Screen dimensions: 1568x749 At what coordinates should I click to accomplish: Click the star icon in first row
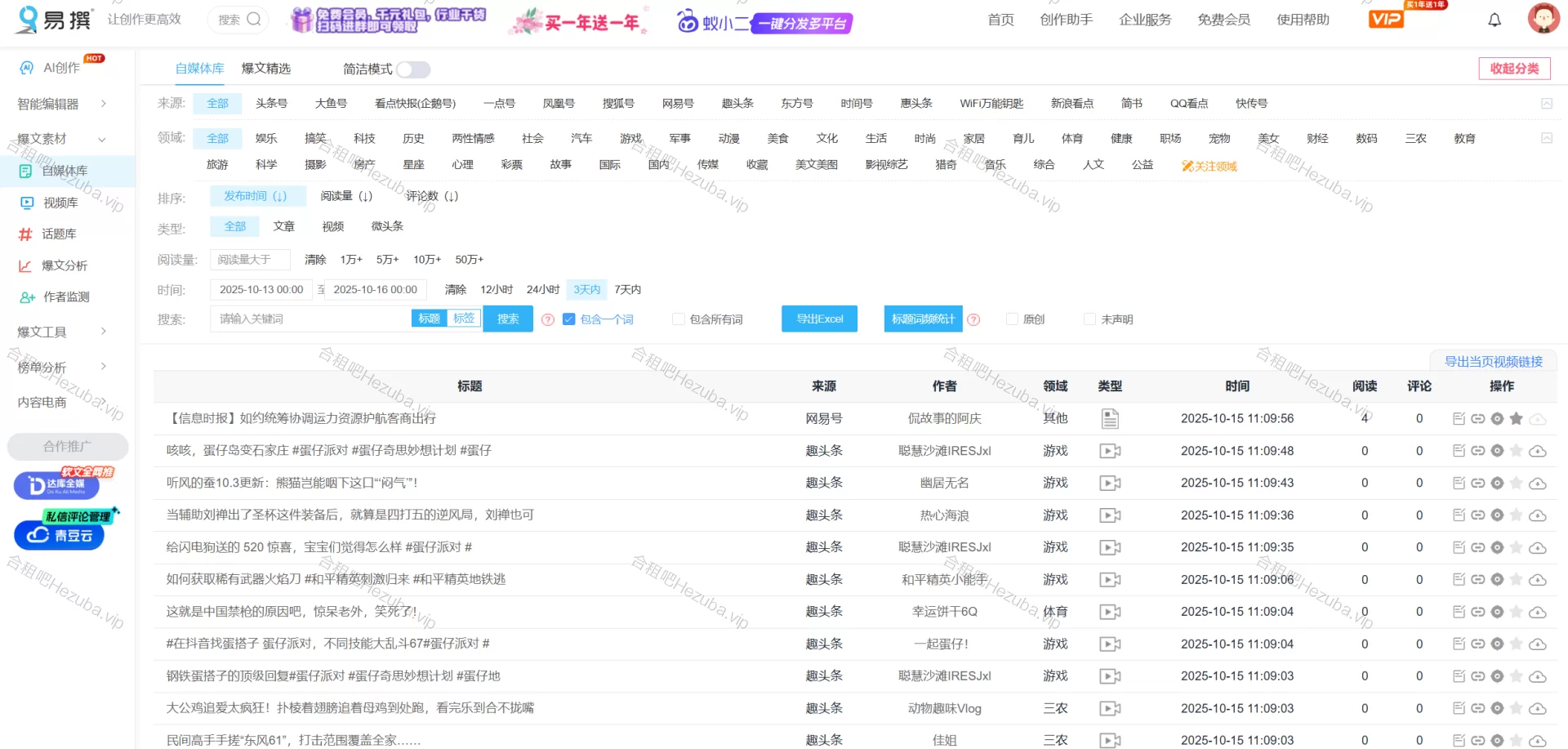tap(1516, 419)
